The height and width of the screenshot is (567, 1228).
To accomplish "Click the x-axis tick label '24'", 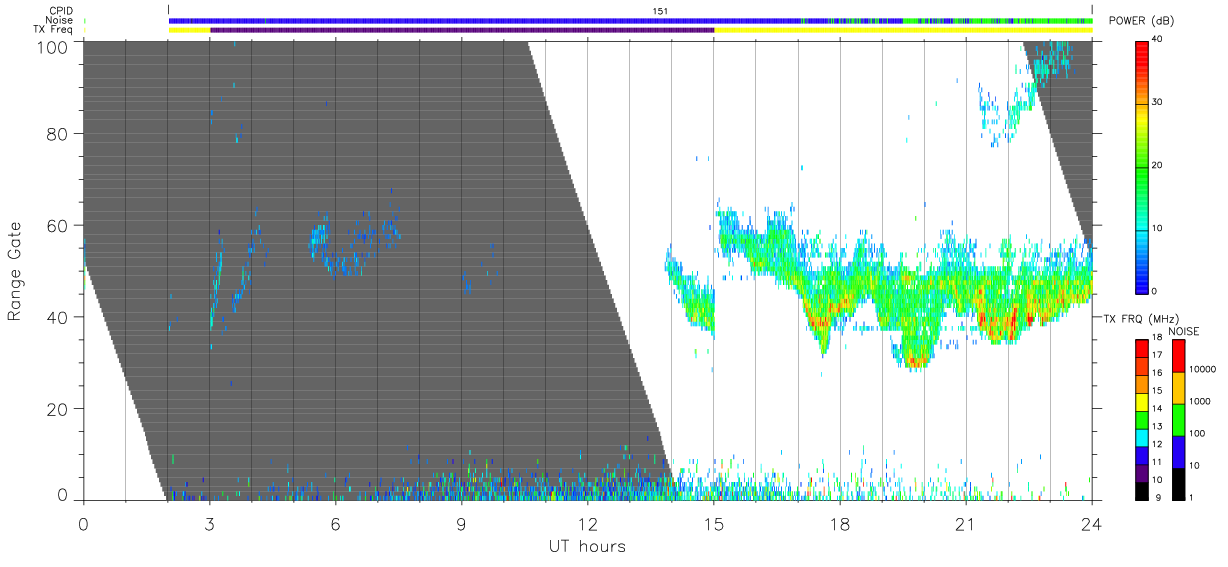I will [1092, 524].
